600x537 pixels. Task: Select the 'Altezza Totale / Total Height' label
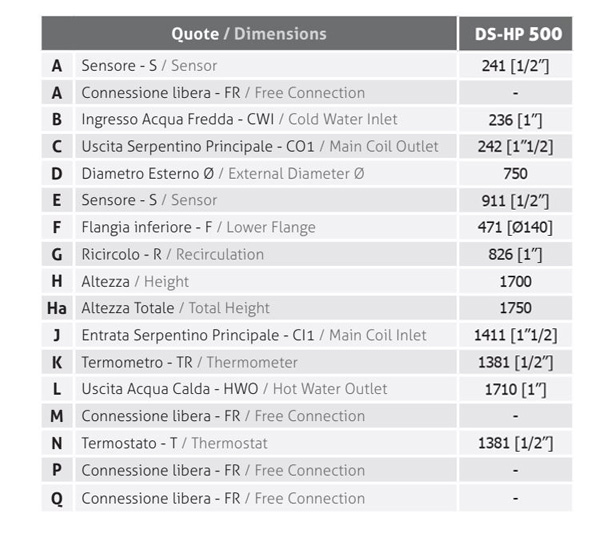175,308
